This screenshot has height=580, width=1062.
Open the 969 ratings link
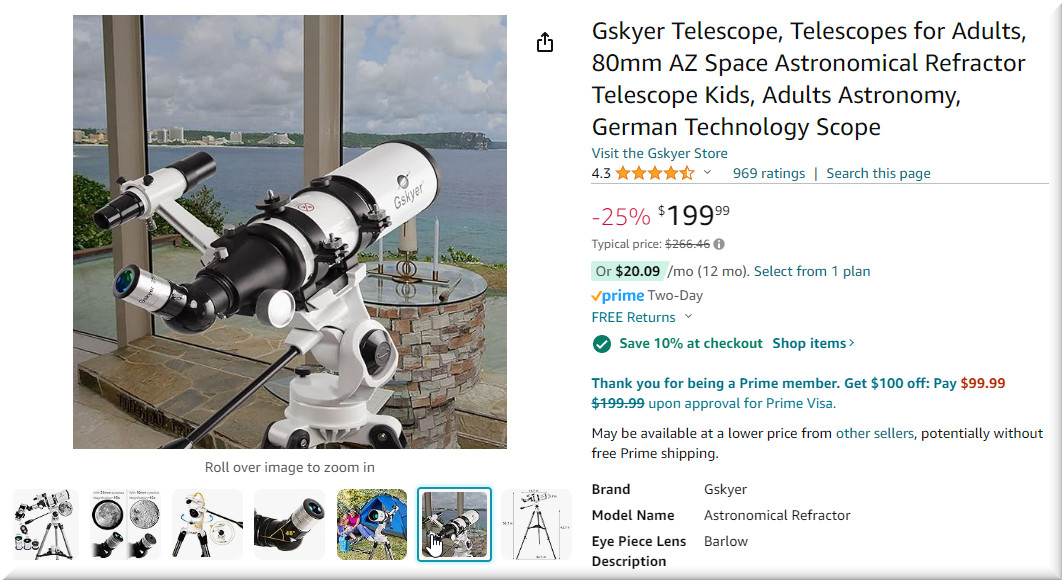pyautogui.click(x=768, y=173)
